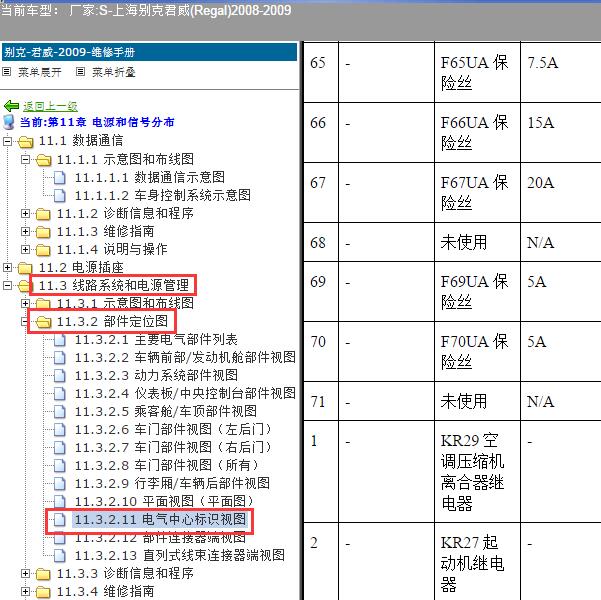Expand the 11.3.4 维修指南 node
Image resolution: width=601 pixels, height=600 pixels.
click(25, 591)
